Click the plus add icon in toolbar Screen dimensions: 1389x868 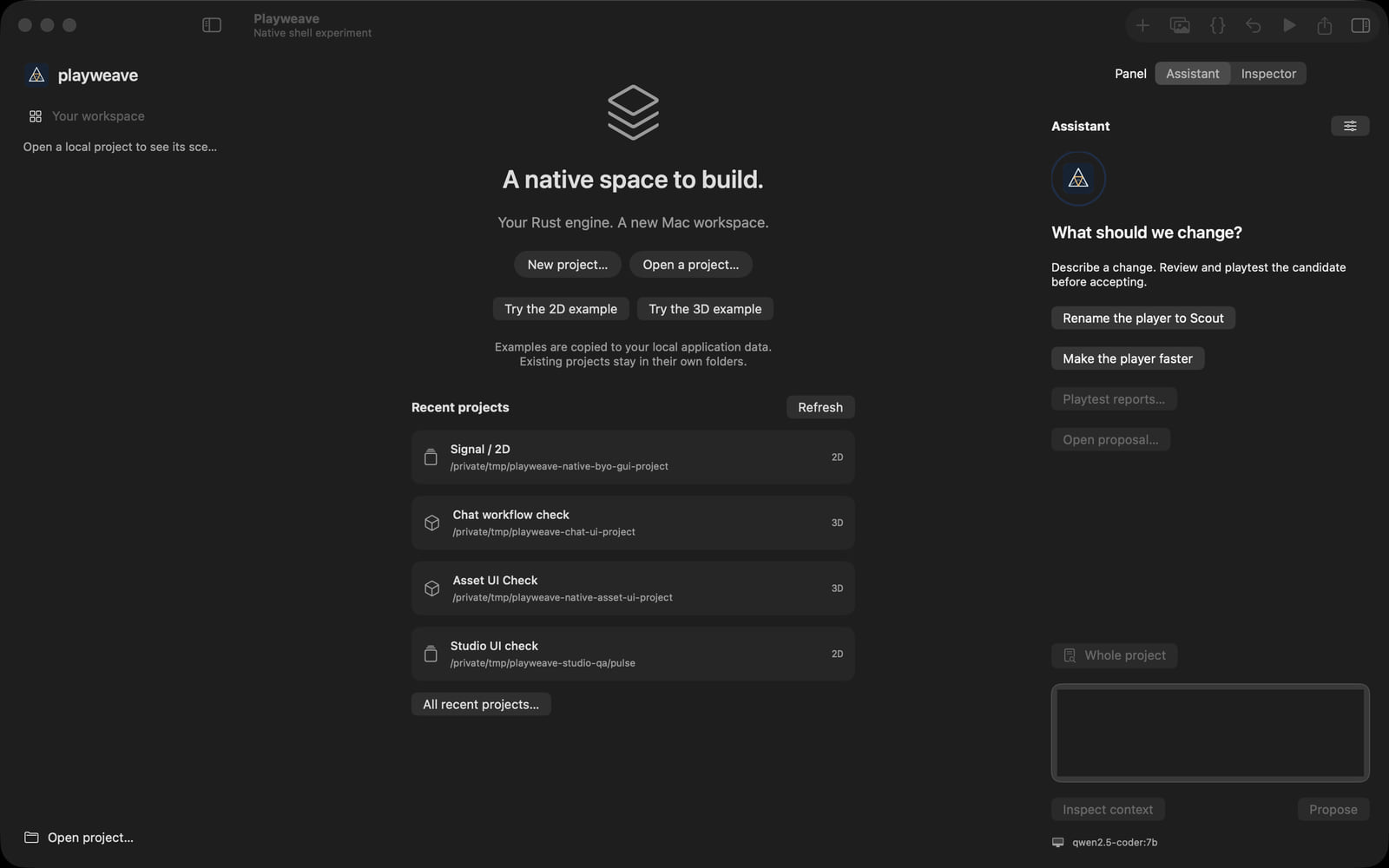click(1142, 25)
